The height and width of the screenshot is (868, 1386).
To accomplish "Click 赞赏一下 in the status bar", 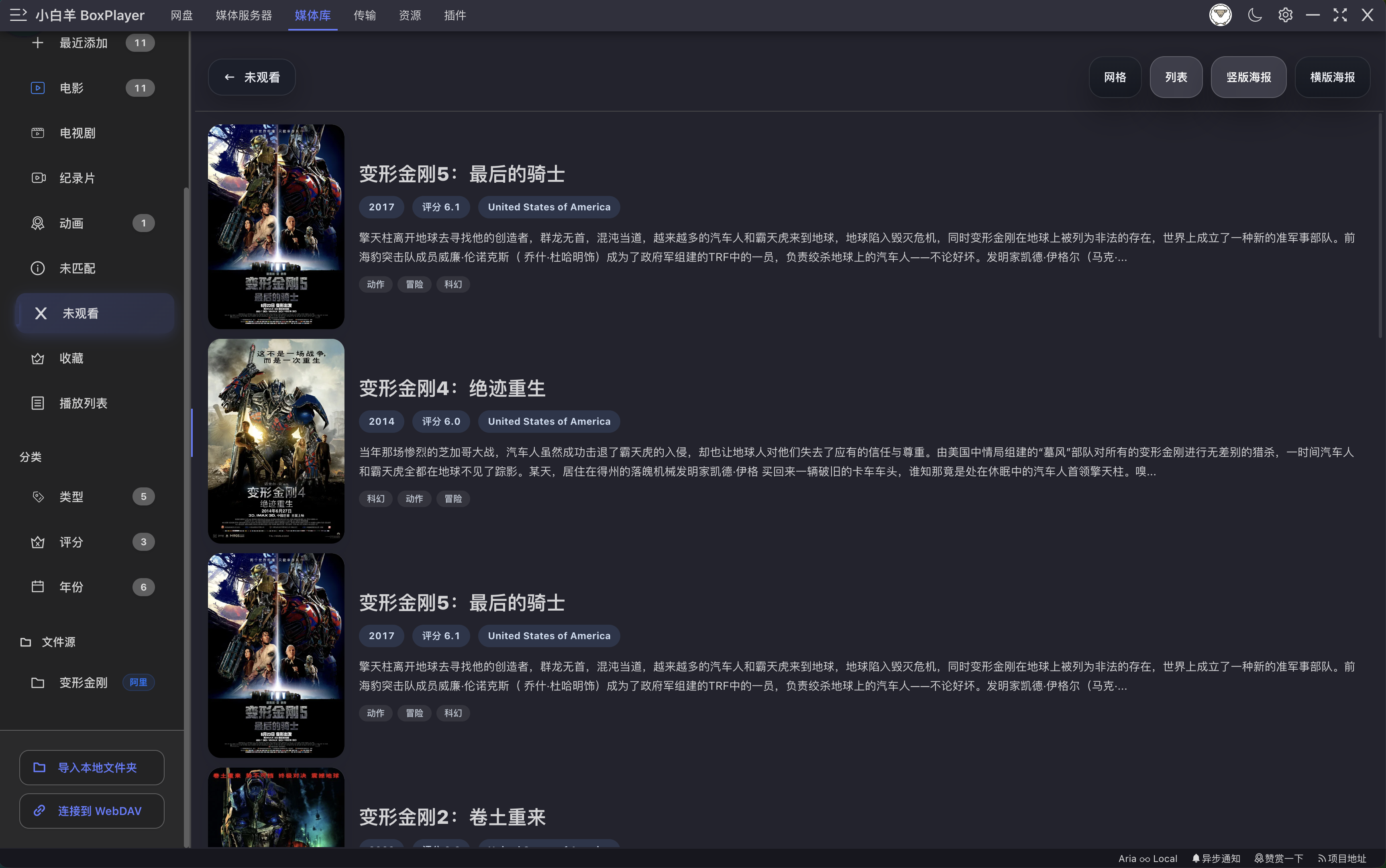I will 1278,858.
